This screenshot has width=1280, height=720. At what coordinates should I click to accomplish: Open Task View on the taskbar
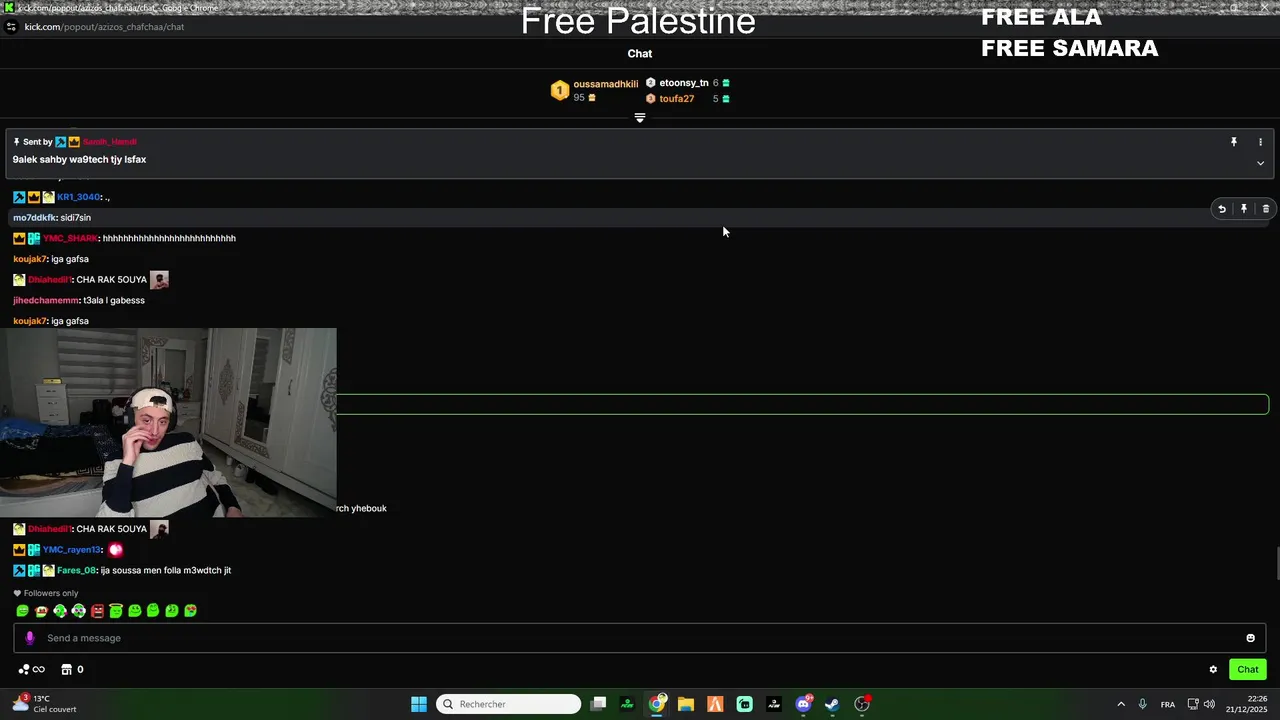coord(598,704)
